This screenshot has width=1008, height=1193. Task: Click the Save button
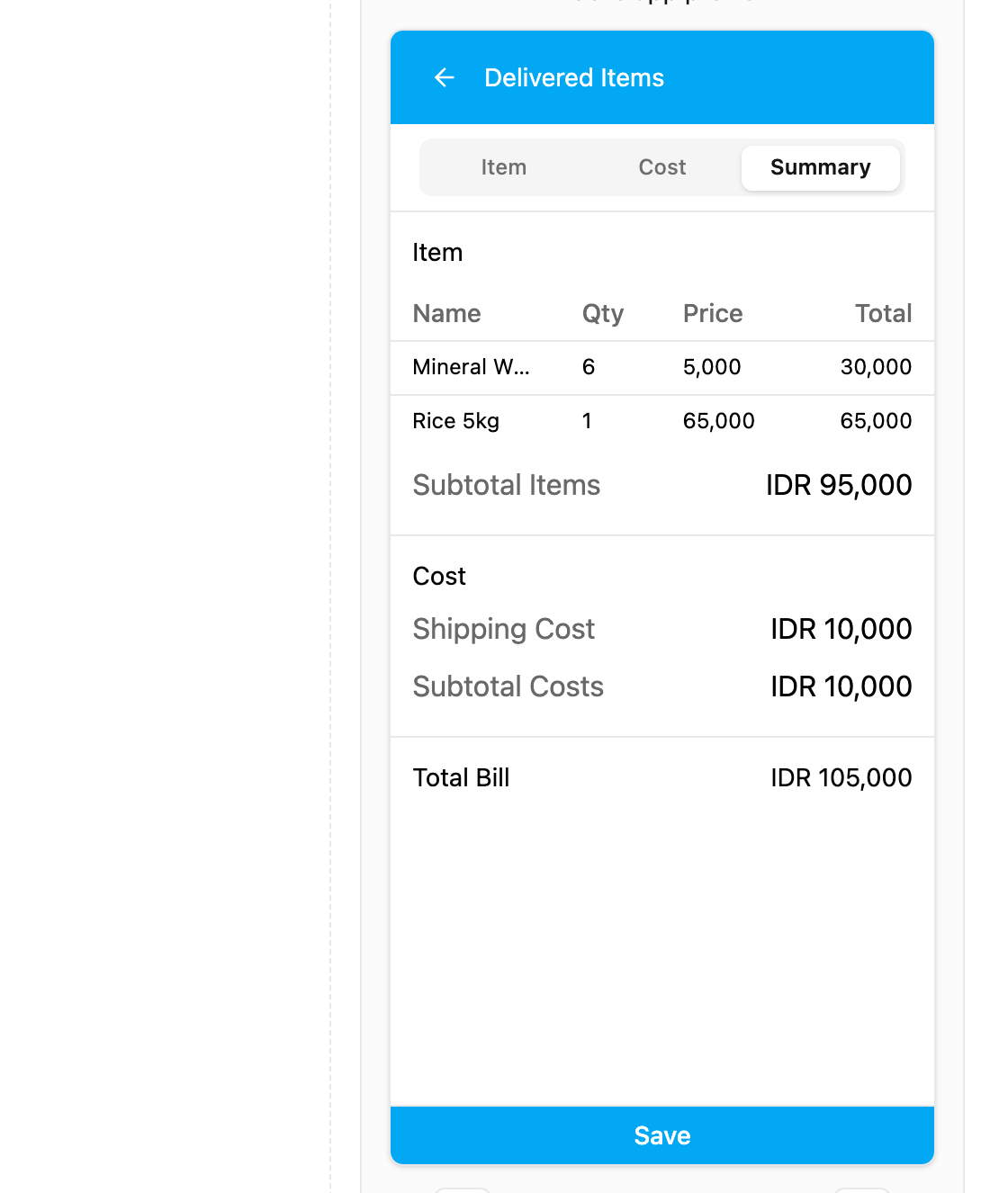pos(662,1135)
